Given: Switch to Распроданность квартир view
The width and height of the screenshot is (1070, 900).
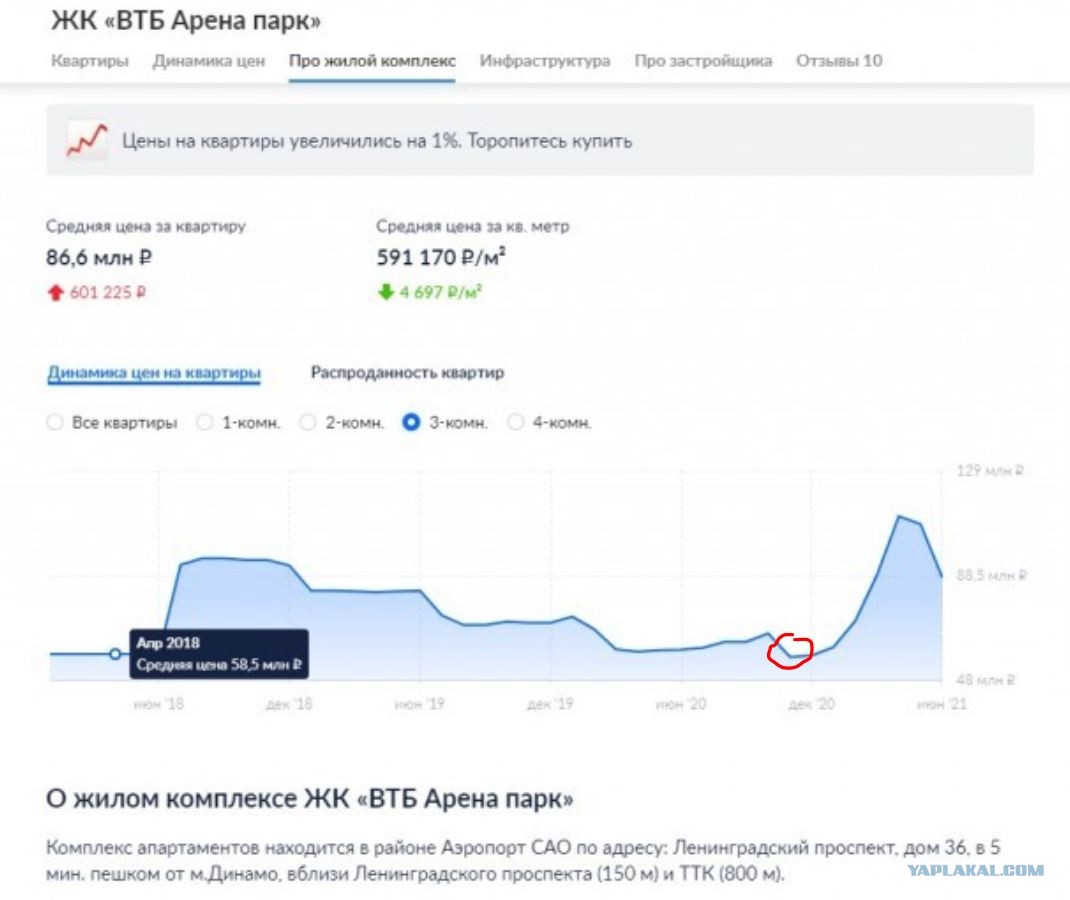Looking at the screenshot, I should pos(407,373).
